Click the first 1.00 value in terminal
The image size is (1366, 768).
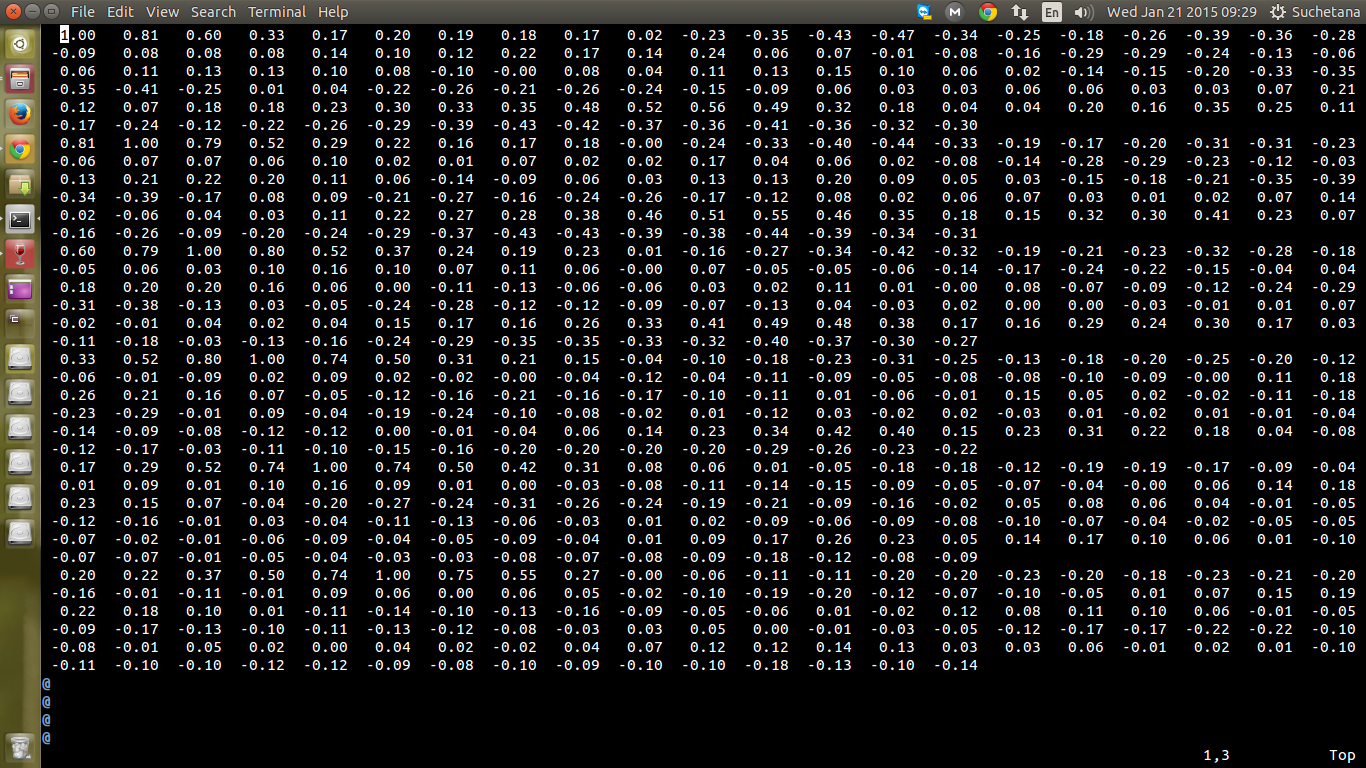[78, 35]
